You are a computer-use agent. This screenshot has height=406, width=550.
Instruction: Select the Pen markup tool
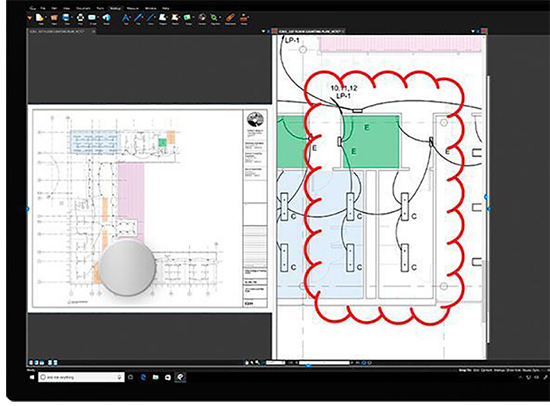[x=138, y=18]
